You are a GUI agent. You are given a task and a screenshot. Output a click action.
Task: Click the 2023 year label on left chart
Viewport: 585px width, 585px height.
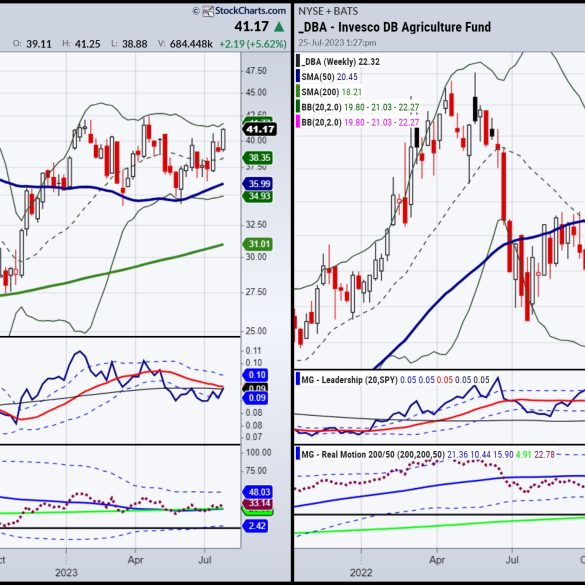click(66, 573)
